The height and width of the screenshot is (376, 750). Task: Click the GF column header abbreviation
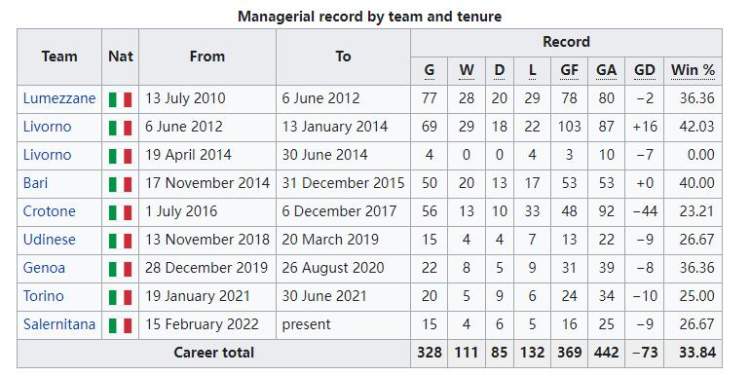pos(569,70)
